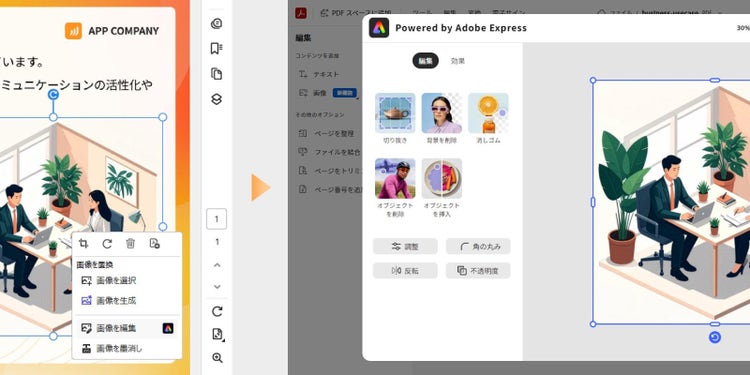The image size is (750, 375).
Task: Open the 切り抜き crop tool thumbnail
Action: (395, 113)
